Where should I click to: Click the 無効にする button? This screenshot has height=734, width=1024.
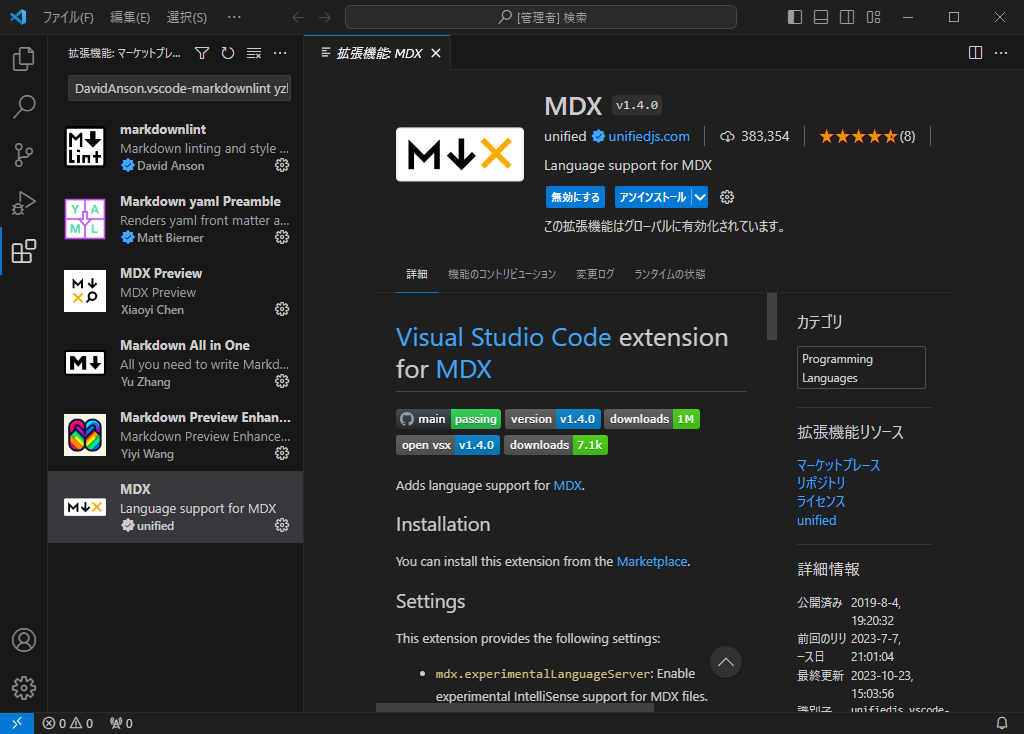coord(575,197)
